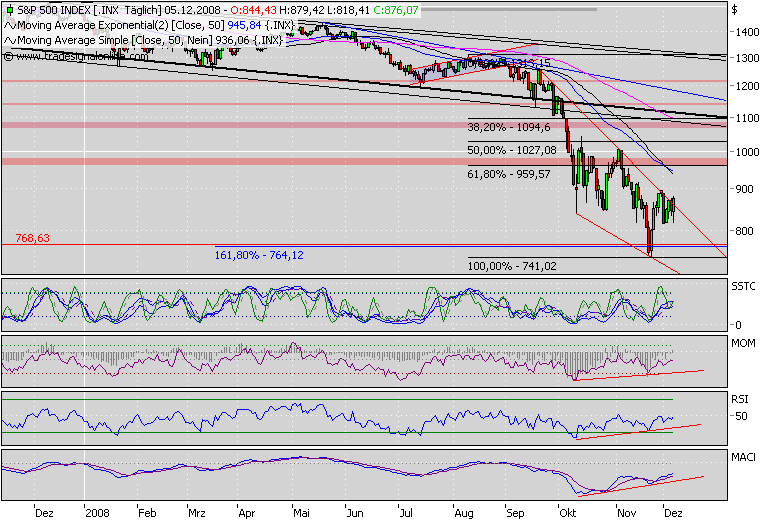Click the Aug month label on time axis
Screen dimensions: 769x520
464,513
